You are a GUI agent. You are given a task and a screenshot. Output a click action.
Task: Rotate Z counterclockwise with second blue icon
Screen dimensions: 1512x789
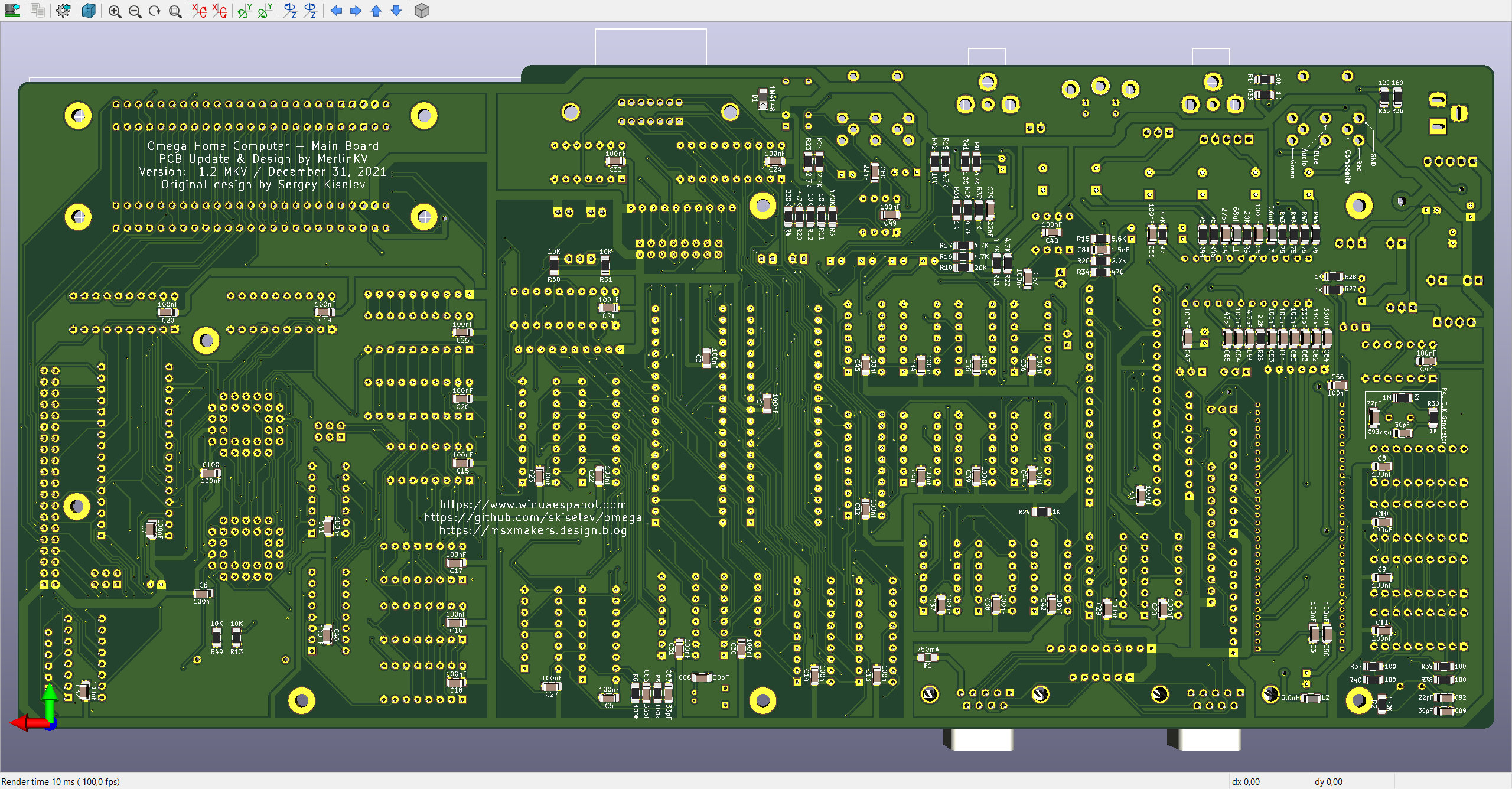tap(310, 11)
